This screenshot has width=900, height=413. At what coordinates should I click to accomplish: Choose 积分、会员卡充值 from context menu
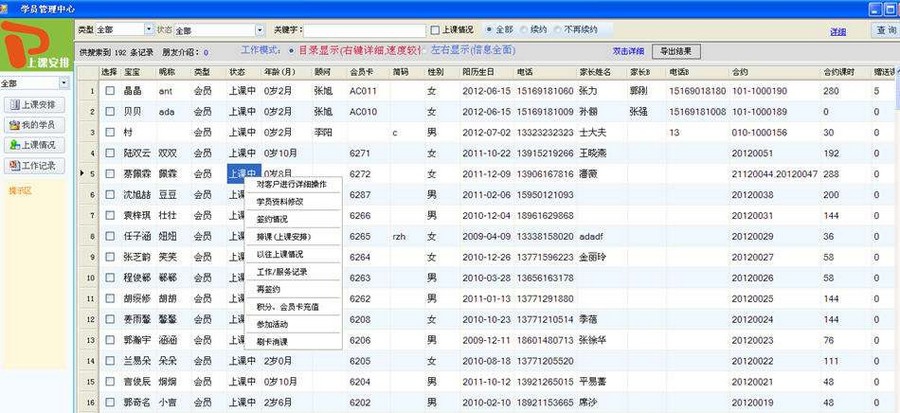(293, 307)
